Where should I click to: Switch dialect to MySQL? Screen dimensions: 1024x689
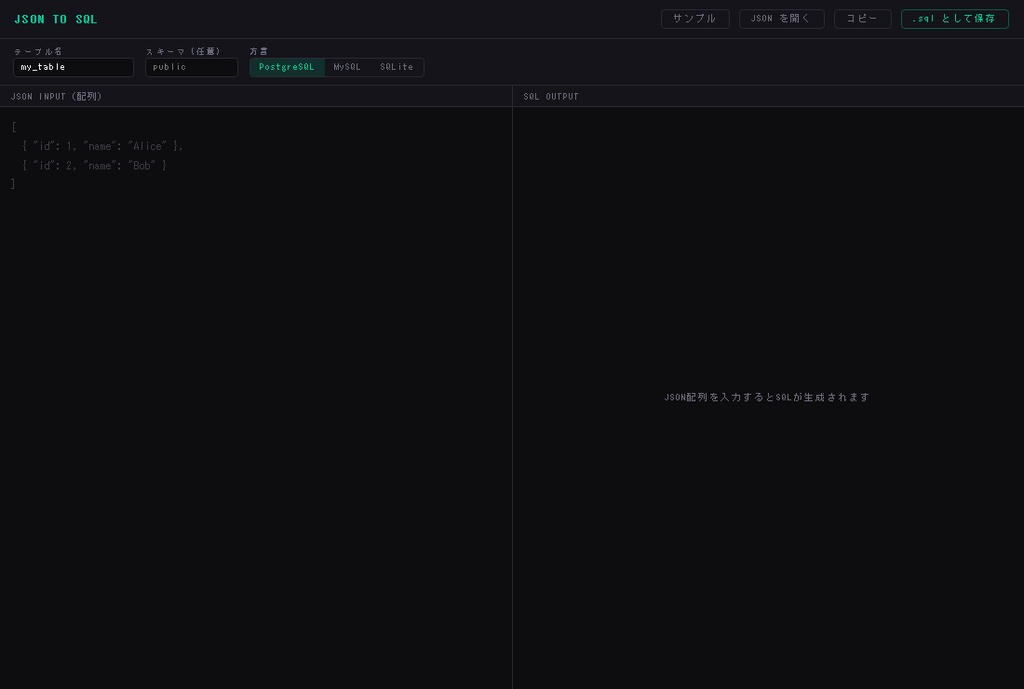[x=347, y=67]
